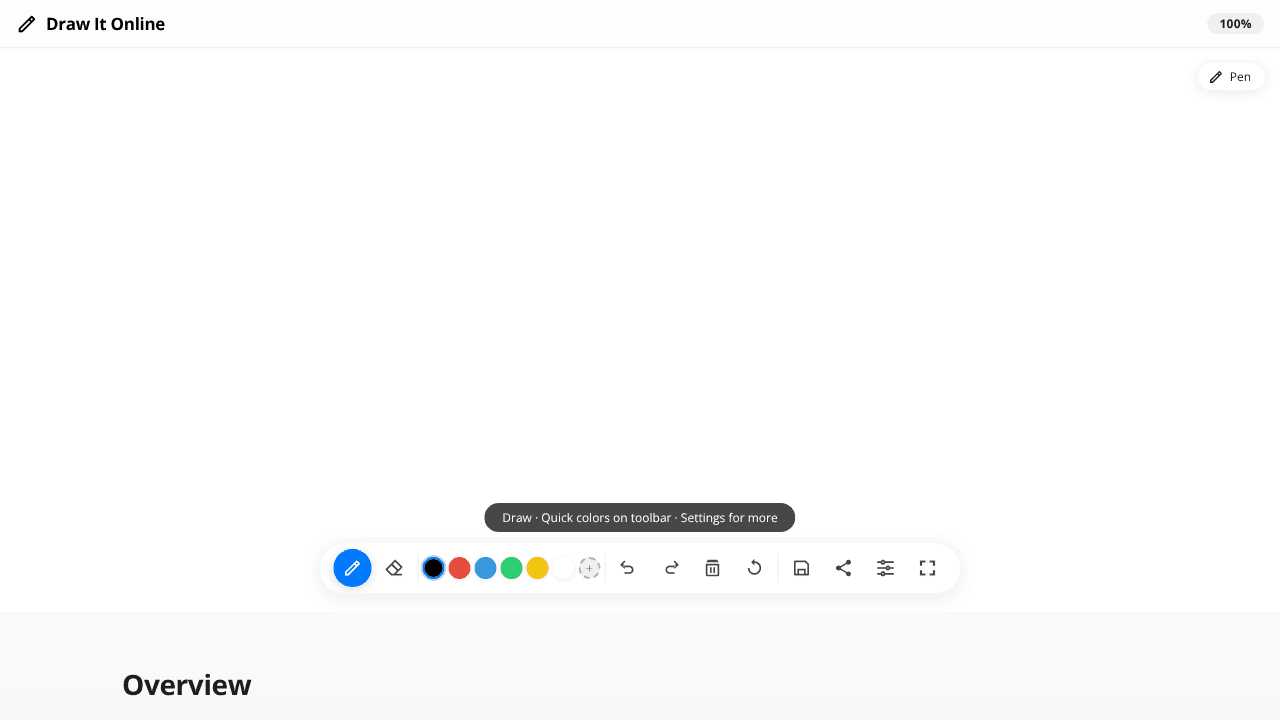1280x720 pixels.
Task: Save the drawing
Action: (801, 568)
